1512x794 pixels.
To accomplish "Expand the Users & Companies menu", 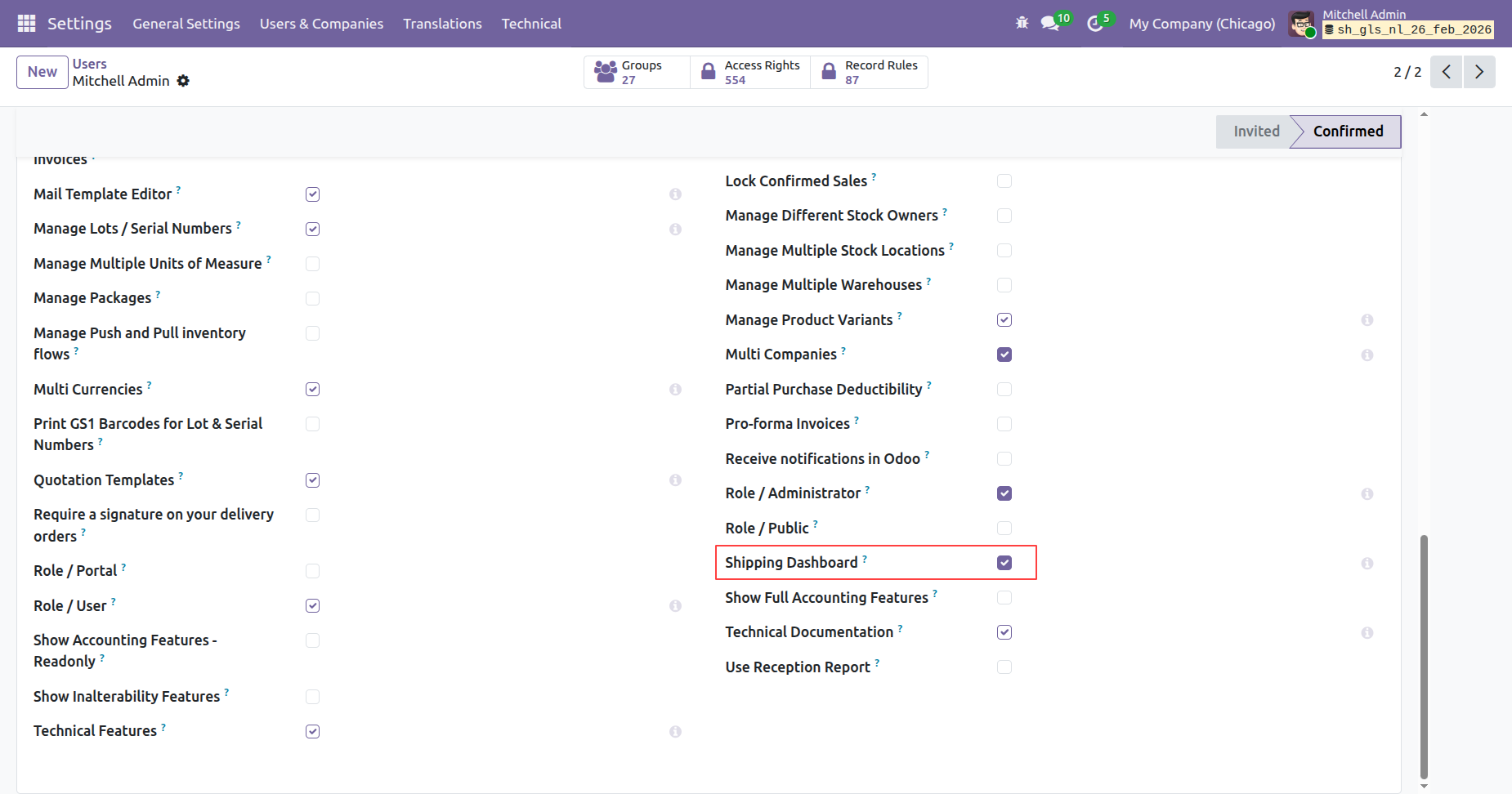I will 321,24.
